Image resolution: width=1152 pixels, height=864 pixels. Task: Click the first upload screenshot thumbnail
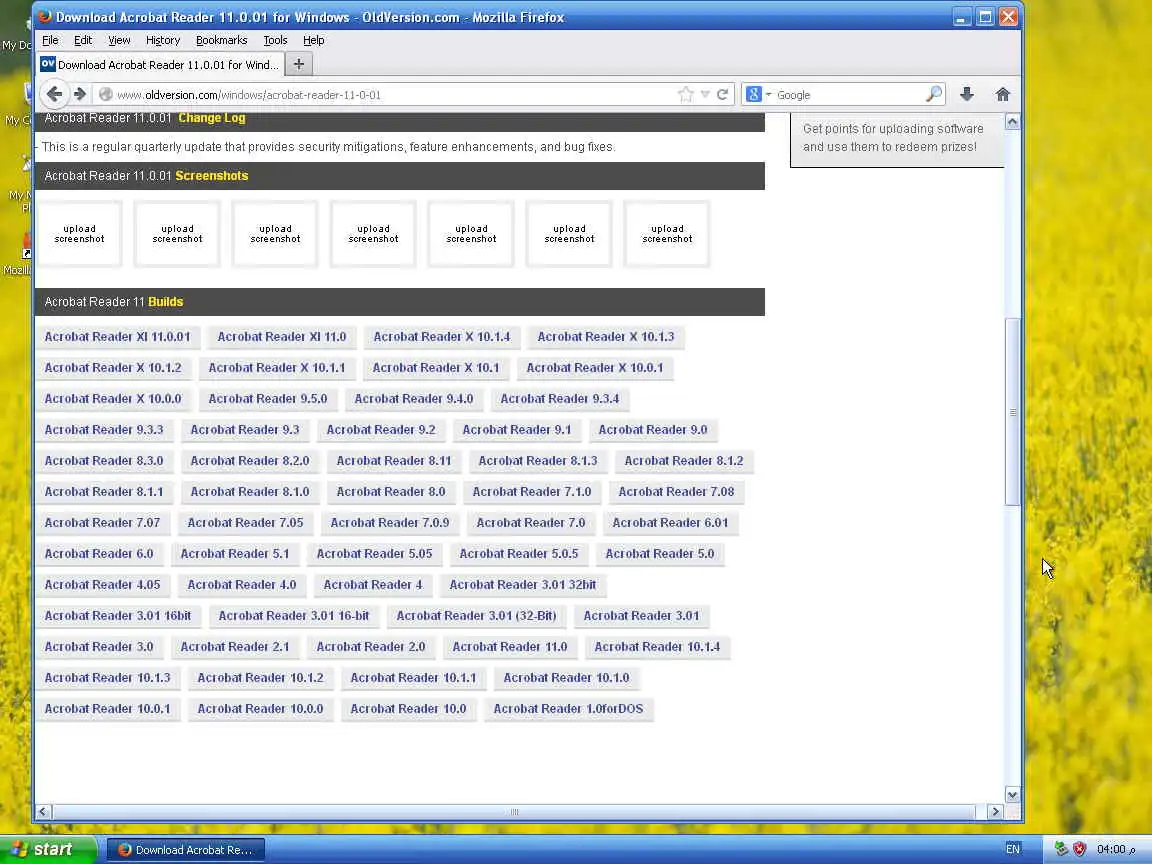79,234
